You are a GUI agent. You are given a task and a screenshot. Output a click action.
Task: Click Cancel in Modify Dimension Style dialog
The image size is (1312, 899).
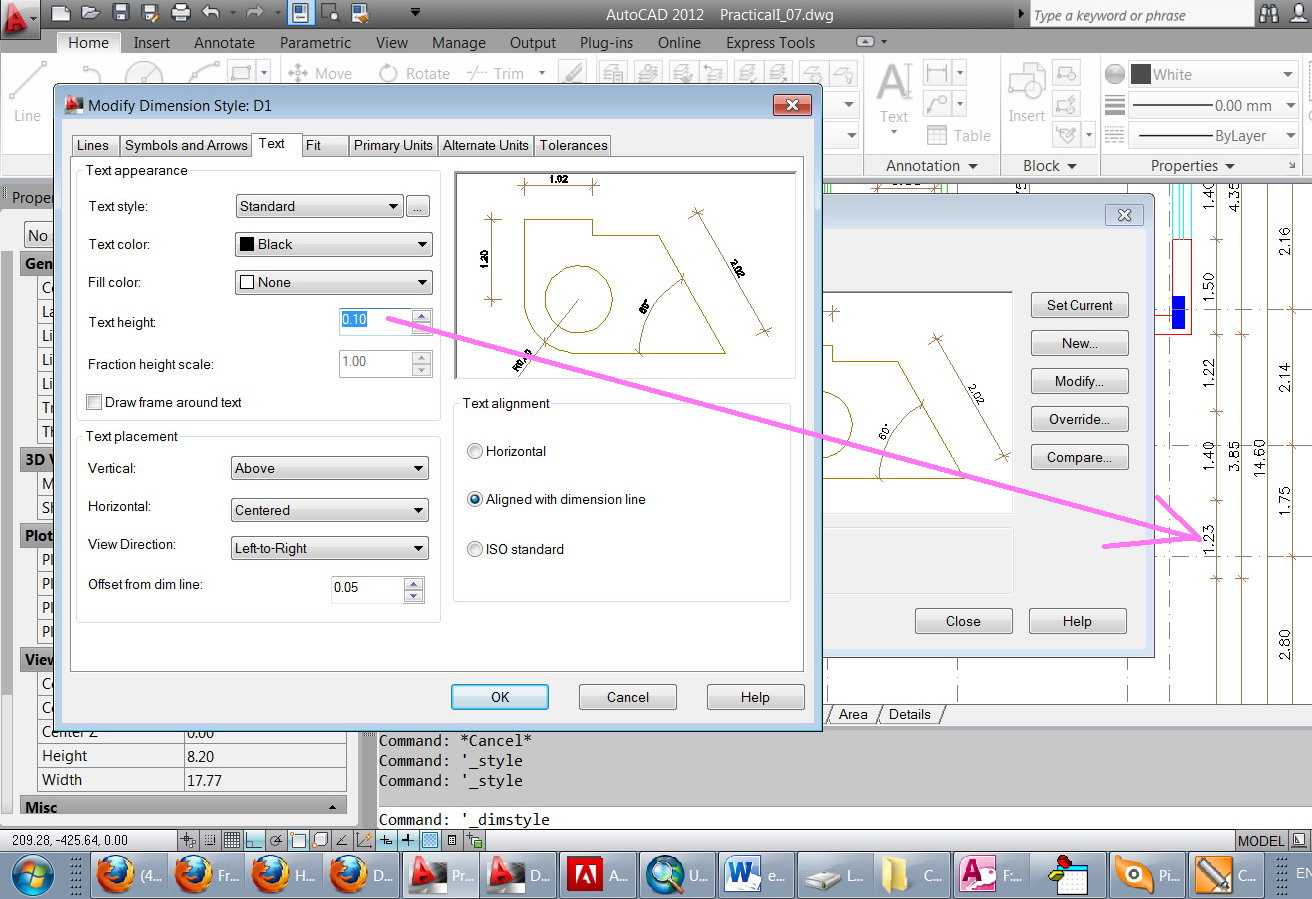click(628, 697)
